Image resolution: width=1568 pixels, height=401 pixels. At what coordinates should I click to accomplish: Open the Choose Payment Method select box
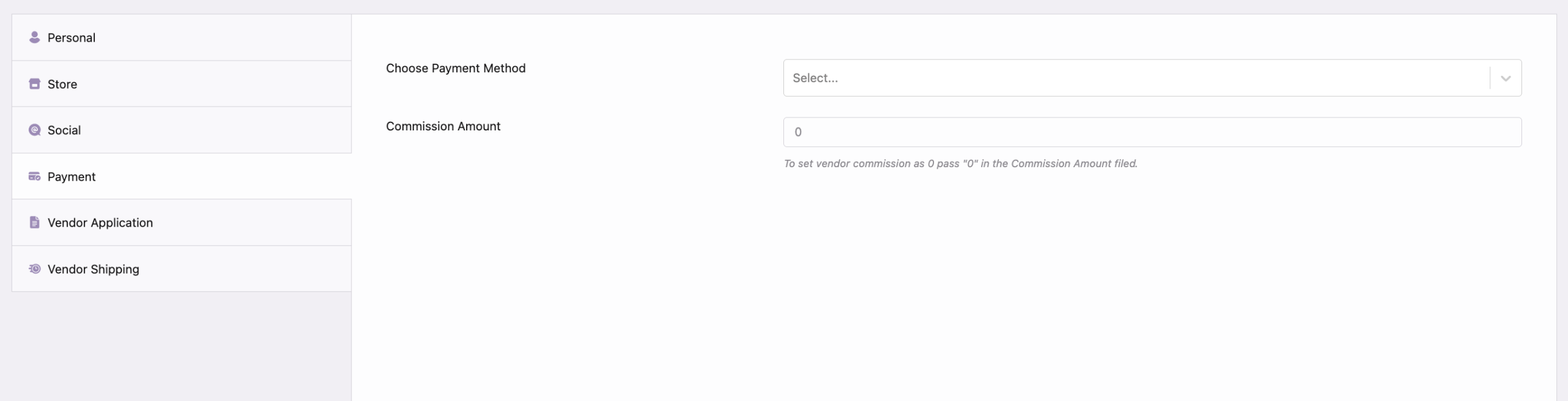(1133, 78)
